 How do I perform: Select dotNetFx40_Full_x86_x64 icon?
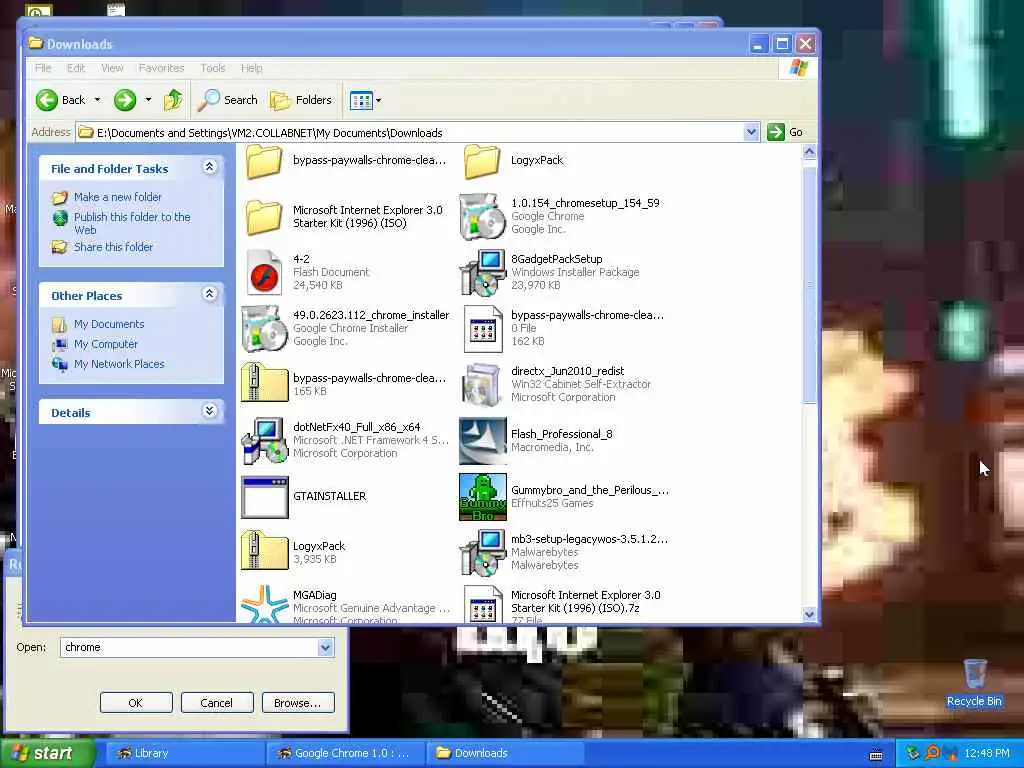[x=264, y=441]
